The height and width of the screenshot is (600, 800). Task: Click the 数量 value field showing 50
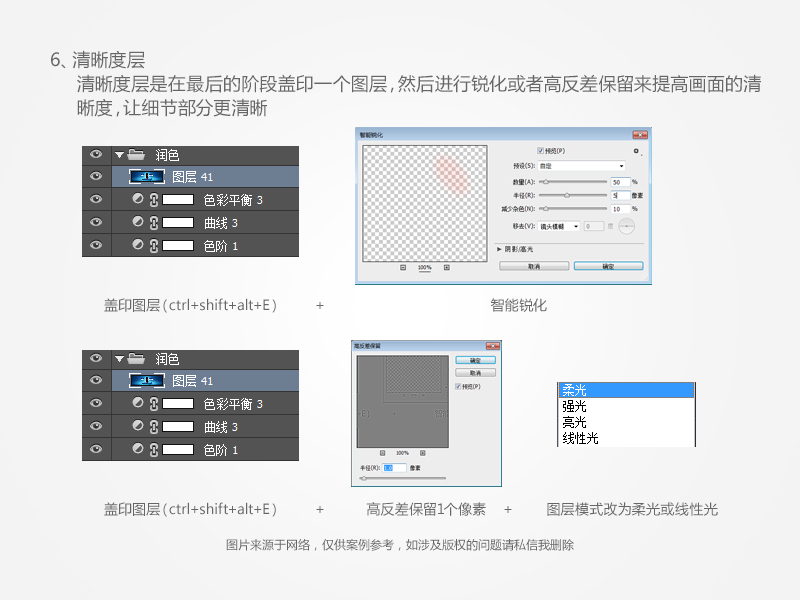[x=620, y=182]
